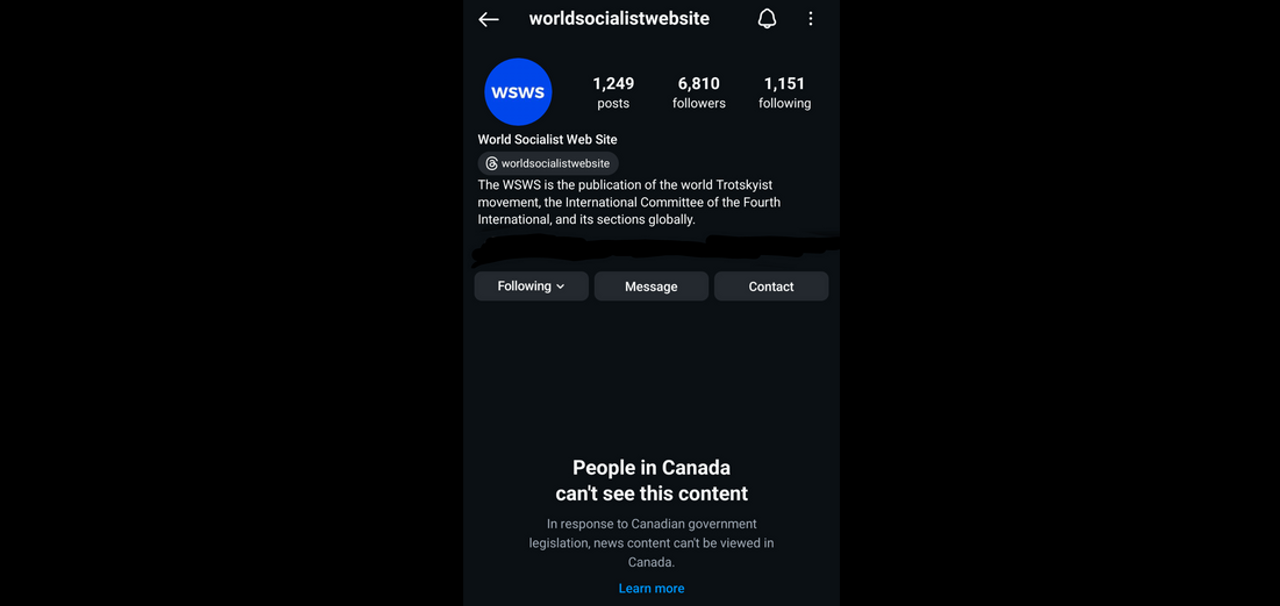Tap the bio text about the WSWS publication
The height and width of the screenshot is (606, 1280).
click(x=629, y=202)
